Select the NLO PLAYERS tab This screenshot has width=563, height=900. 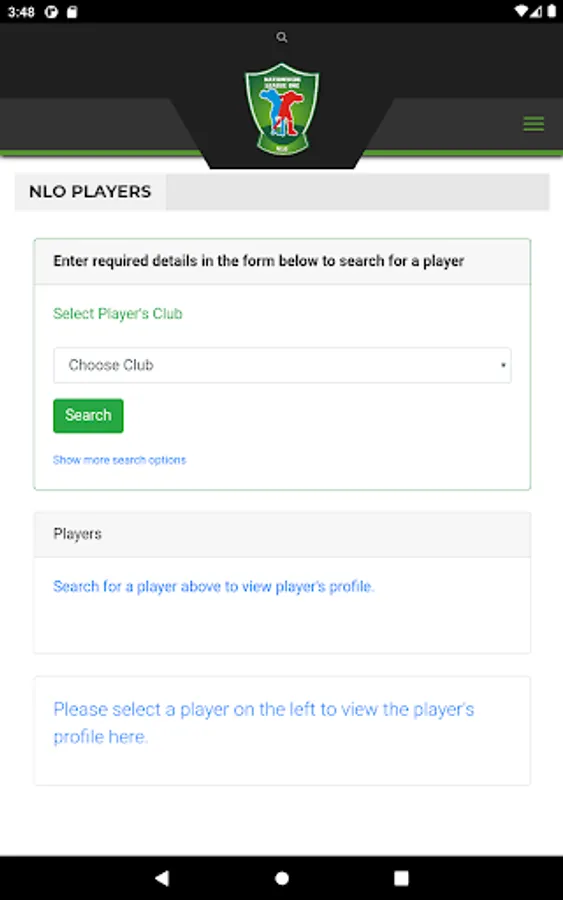(90, 192)
